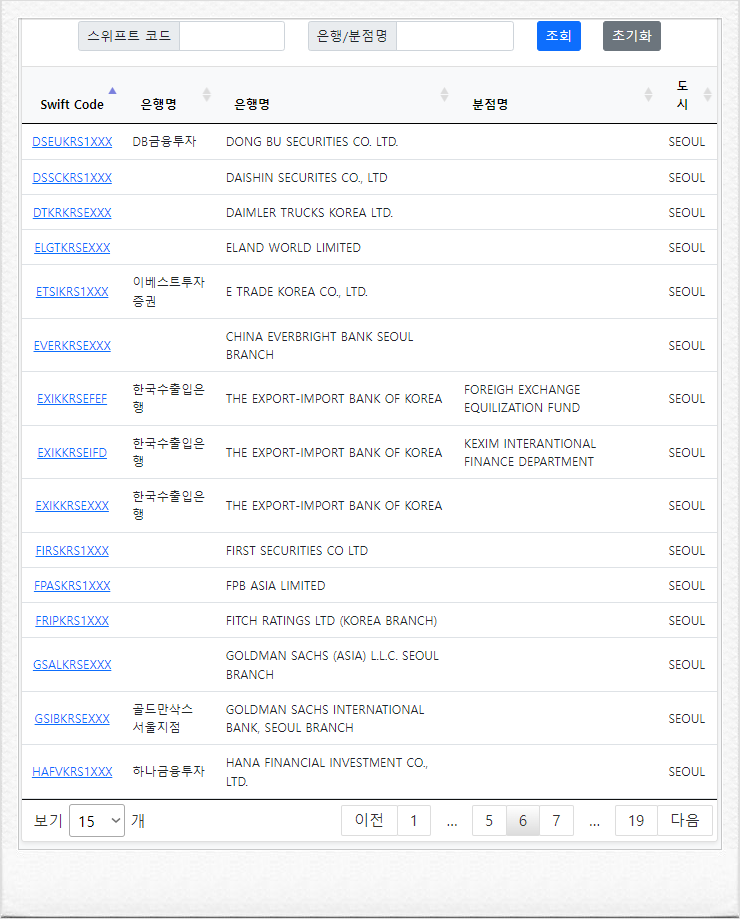
Task: Jump to page 5
Action: pos(489,821)
